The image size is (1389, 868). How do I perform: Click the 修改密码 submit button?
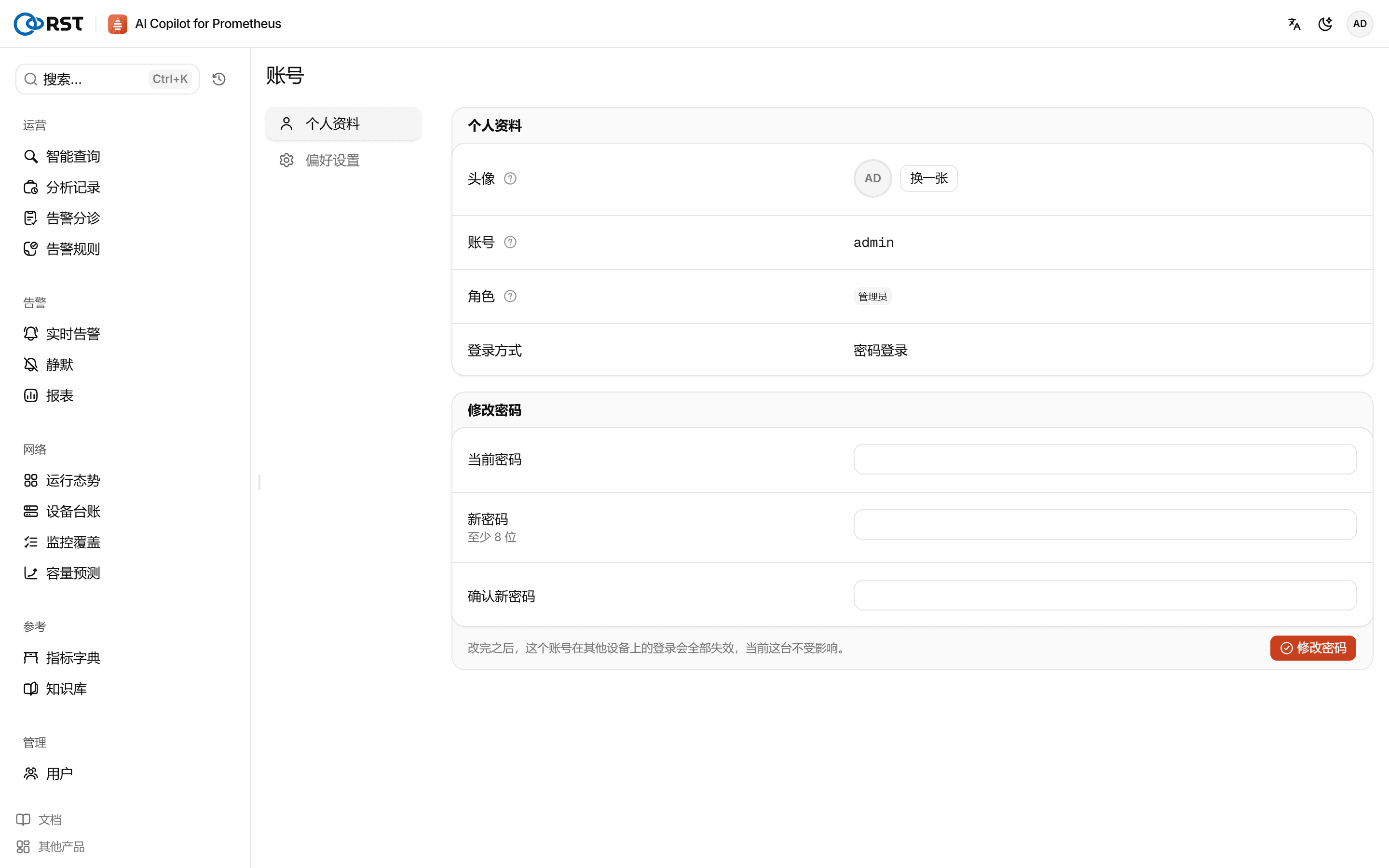tap(1313, 648)
